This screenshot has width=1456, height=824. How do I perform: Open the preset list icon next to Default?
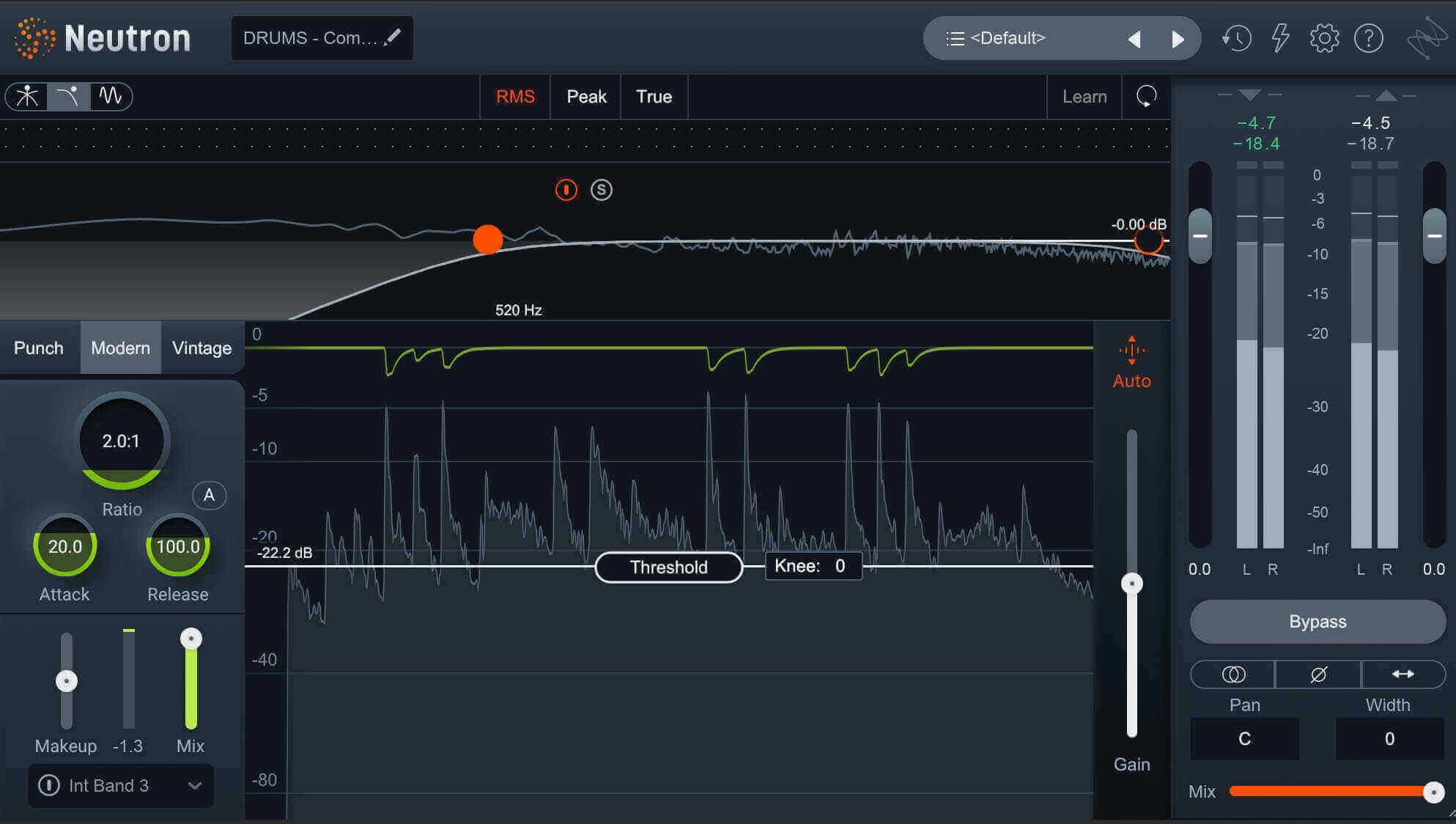point(955,38)
